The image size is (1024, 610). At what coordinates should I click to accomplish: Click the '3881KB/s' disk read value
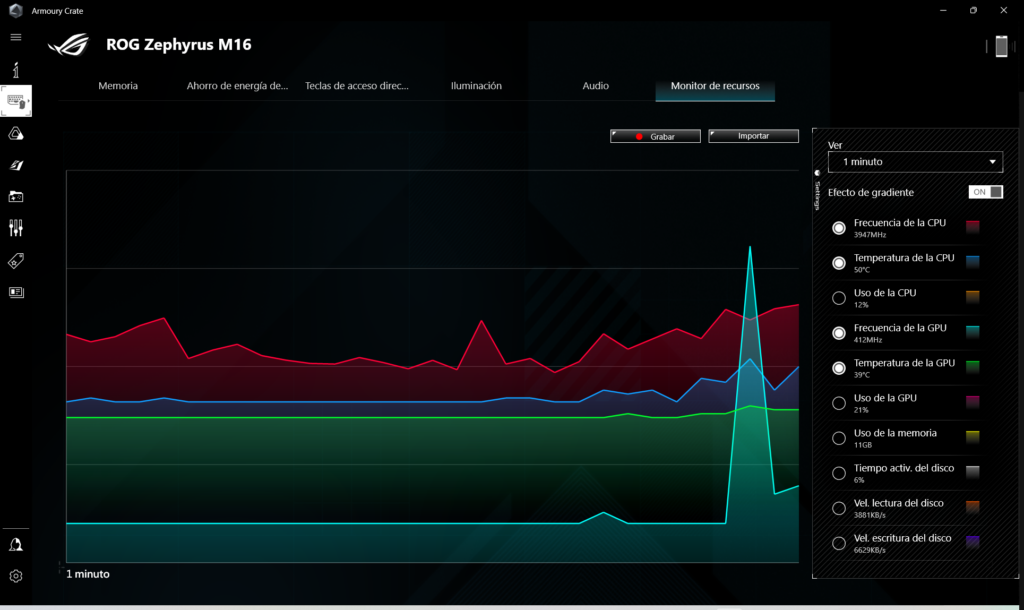click(x=870, y=515)
